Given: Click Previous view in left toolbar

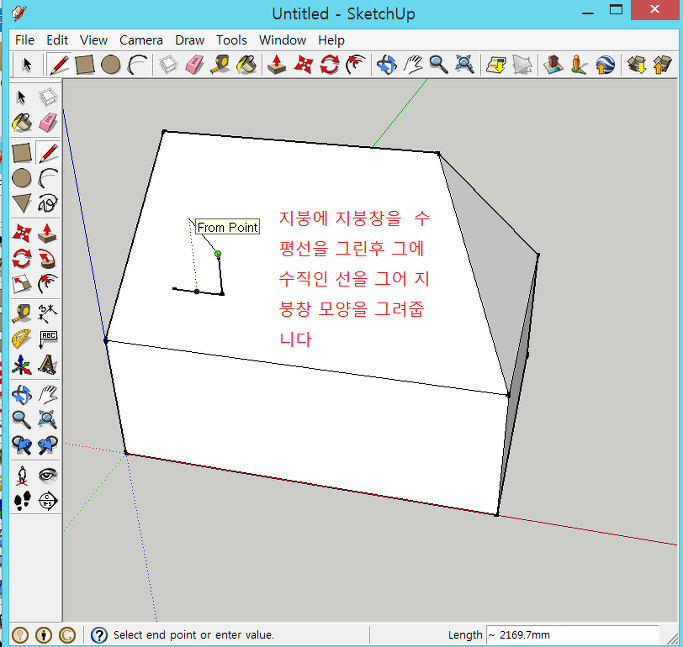Looking at the screenshot, I should click(x=21, y=445).
